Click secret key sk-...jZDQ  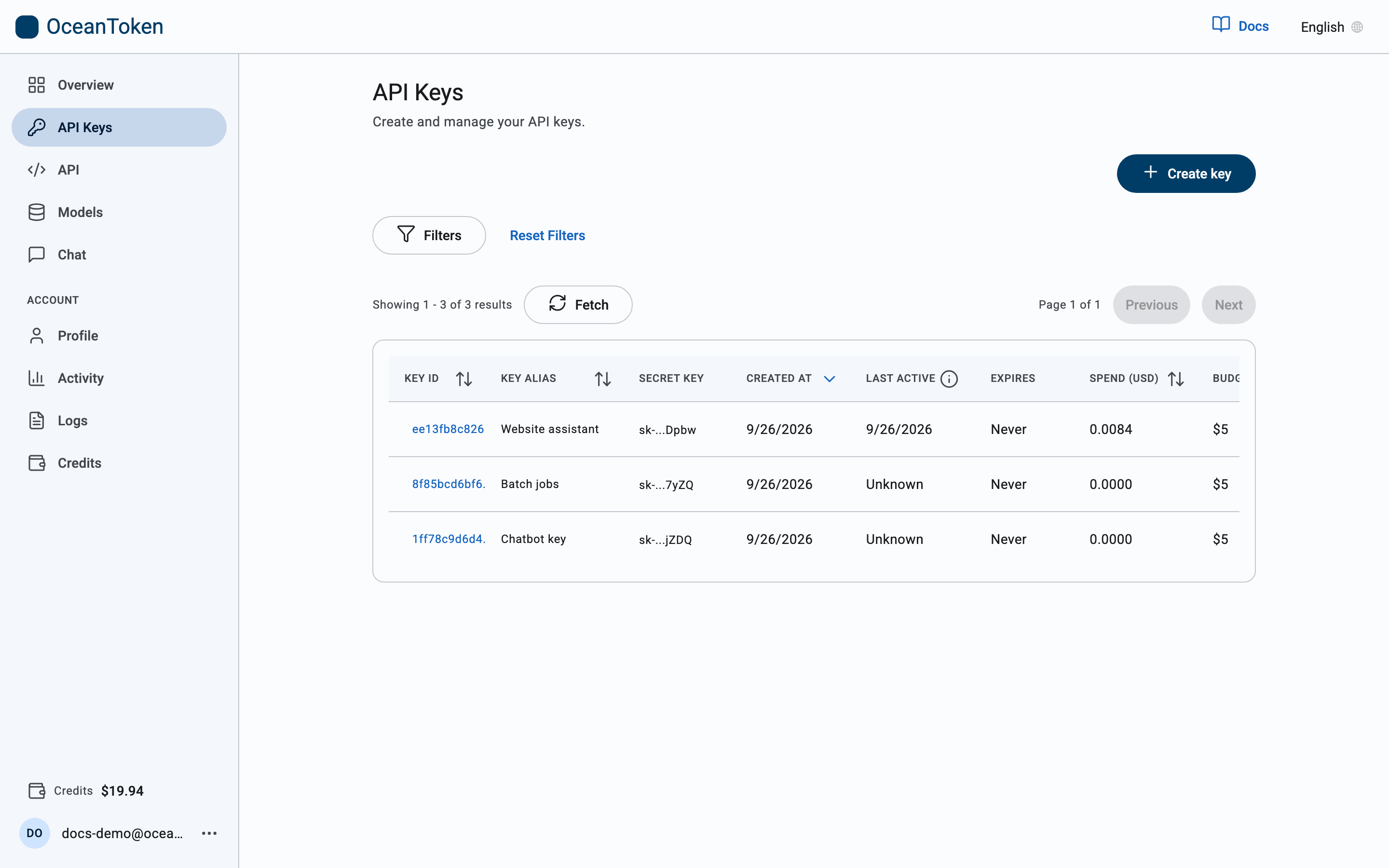click(x=665, y=540)
